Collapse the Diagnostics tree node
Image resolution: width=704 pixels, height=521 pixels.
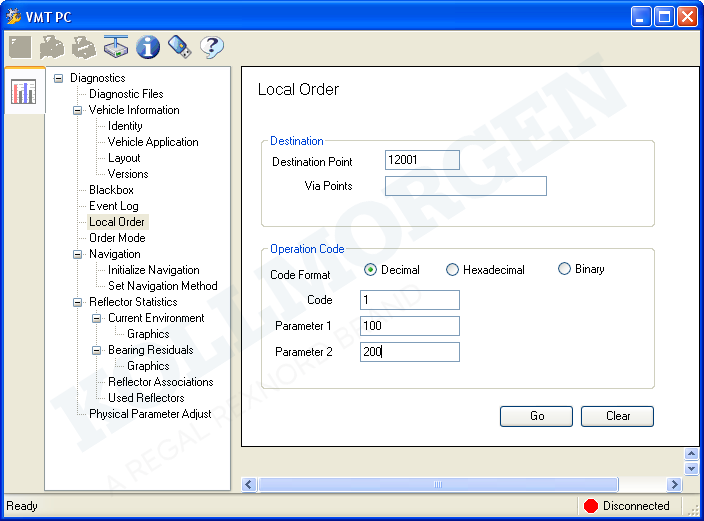(x=58, y=78)
